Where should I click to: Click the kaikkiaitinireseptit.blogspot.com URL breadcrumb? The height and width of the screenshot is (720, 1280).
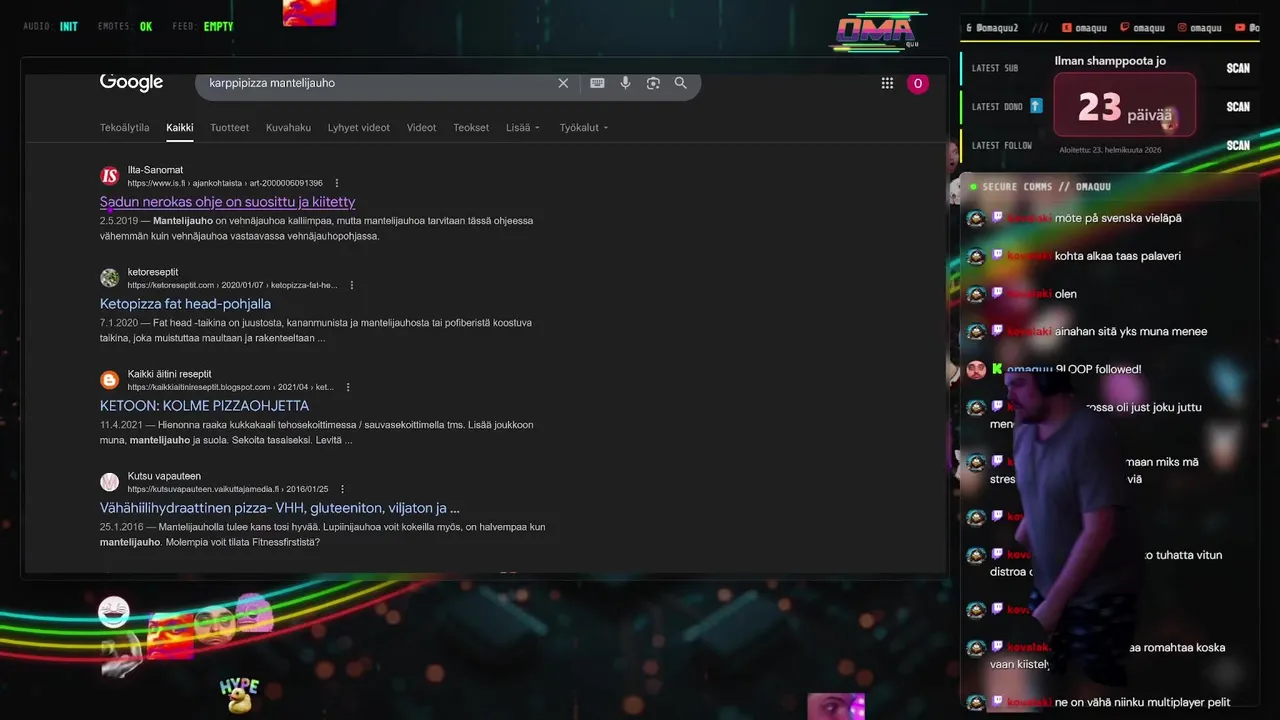[231, 388]
